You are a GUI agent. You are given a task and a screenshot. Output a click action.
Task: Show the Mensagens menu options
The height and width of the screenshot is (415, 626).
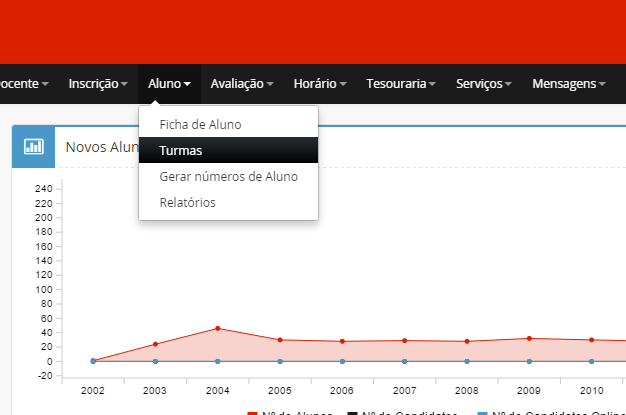click(x=569, y=84)
